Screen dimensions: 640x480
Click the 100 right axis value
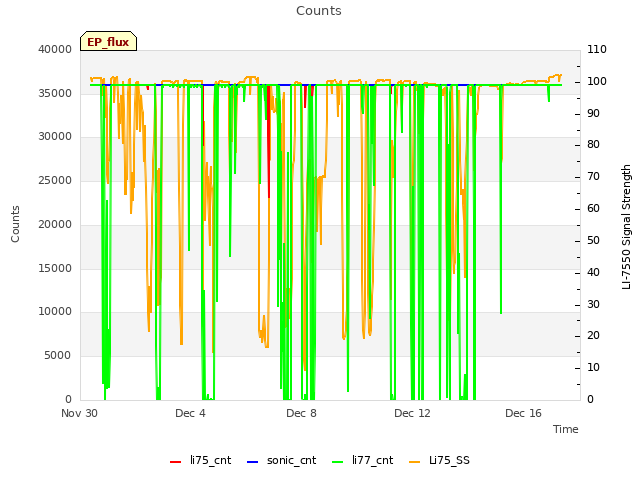(x=597, y=81)
